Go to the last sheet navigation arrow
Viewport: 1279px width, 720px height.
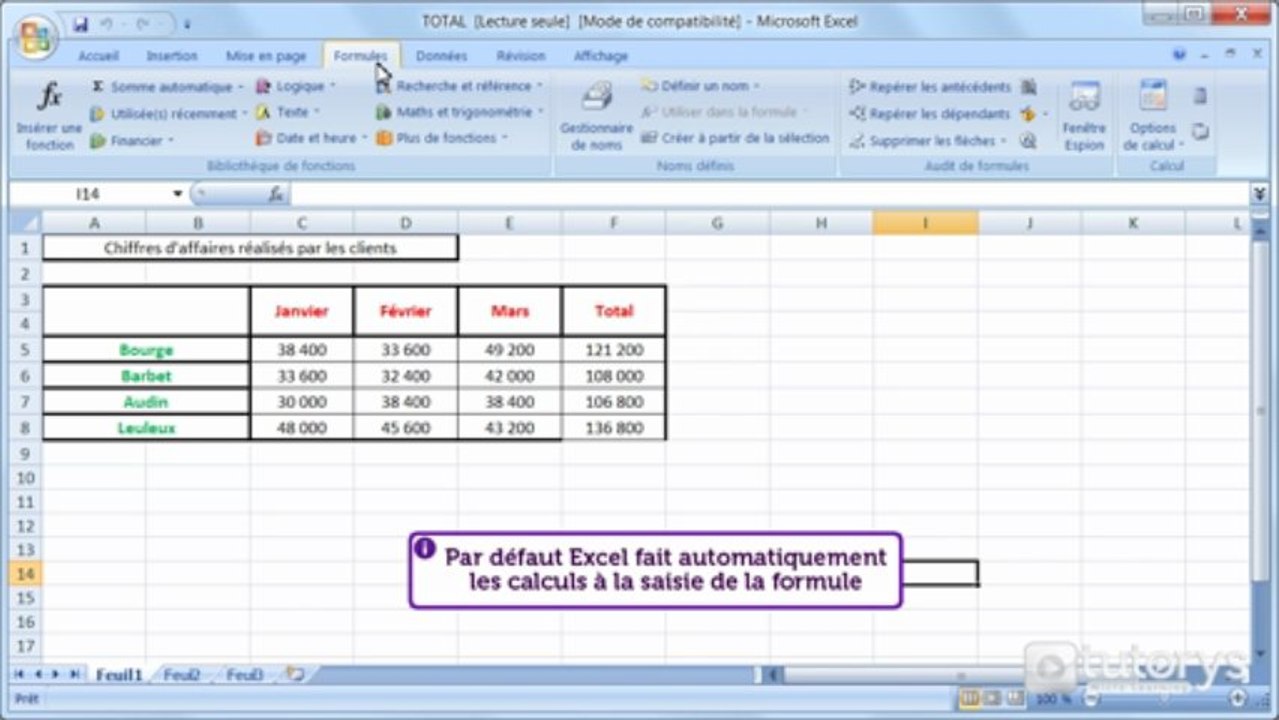coord(74,675)
